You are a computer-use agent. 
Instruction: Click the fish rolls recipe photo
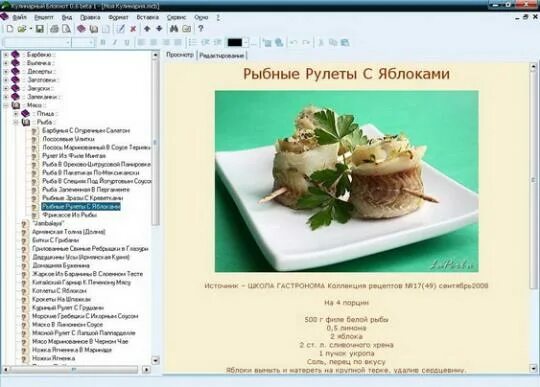pos(346,181)
